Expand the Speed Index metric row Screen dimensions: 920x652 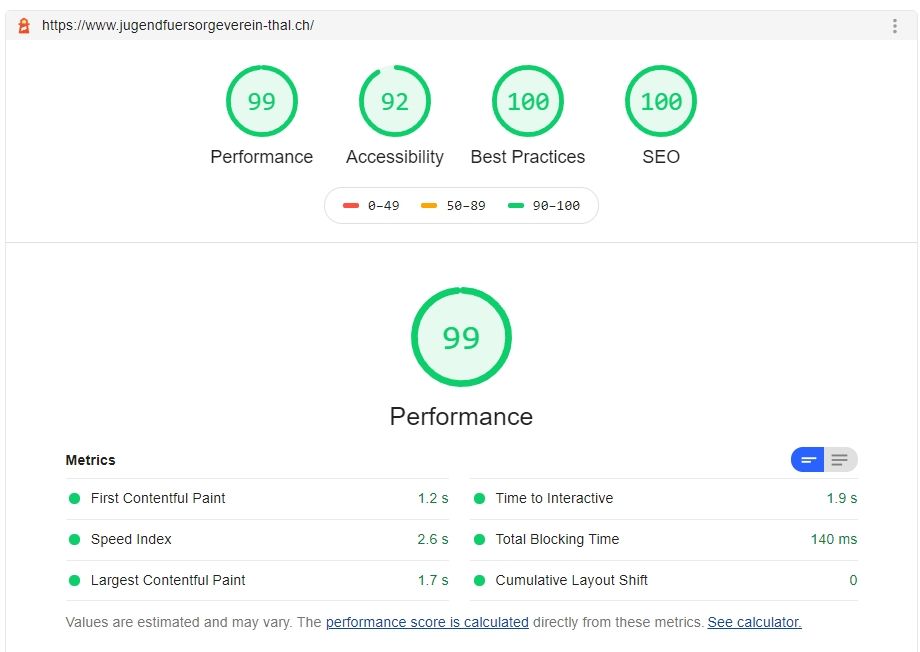click(x=131, y=539)
